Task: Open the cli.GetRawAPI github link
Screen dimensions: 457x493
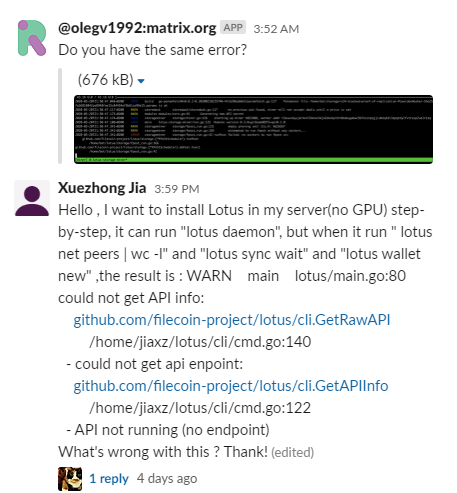Action: [232, 320]
